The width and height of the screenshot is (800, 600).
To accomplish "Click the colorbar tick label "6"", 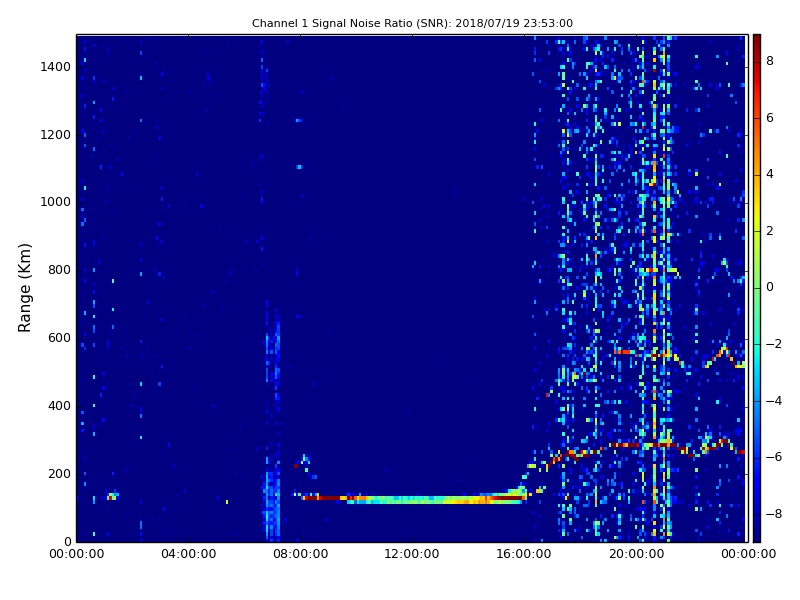I will click(x=770, y=118).
